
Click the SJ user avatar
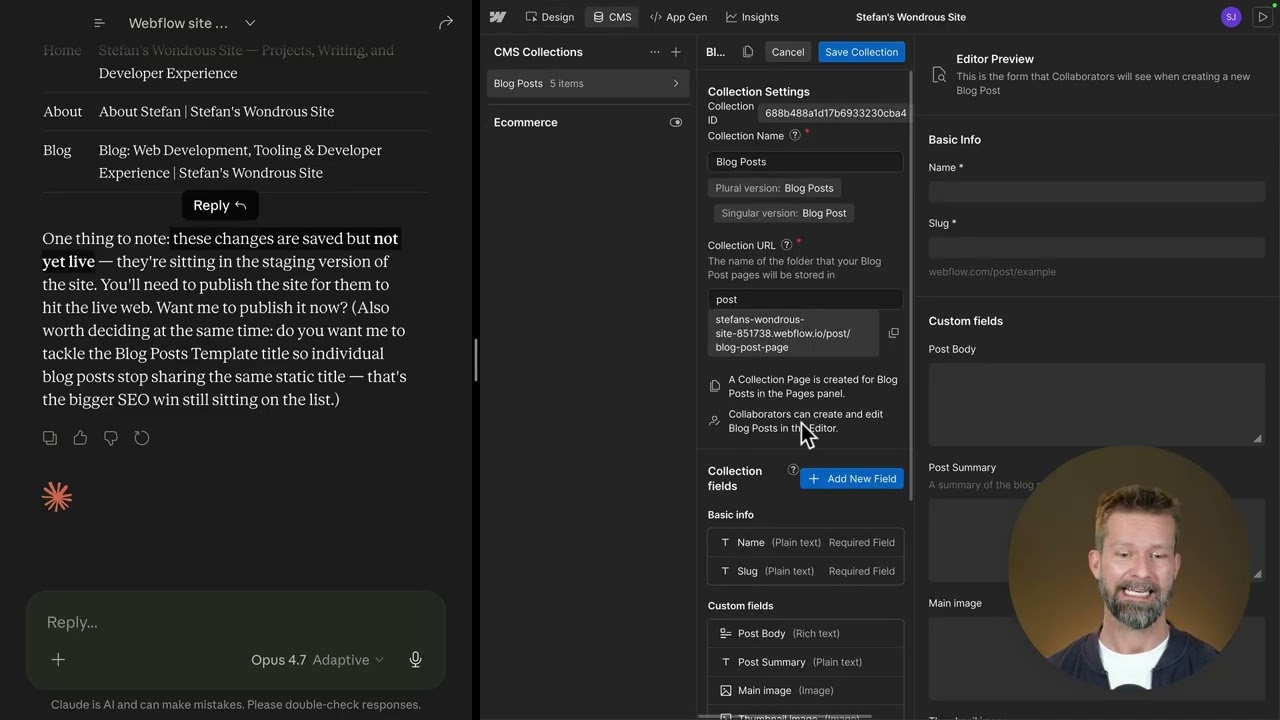[1231, 17]
